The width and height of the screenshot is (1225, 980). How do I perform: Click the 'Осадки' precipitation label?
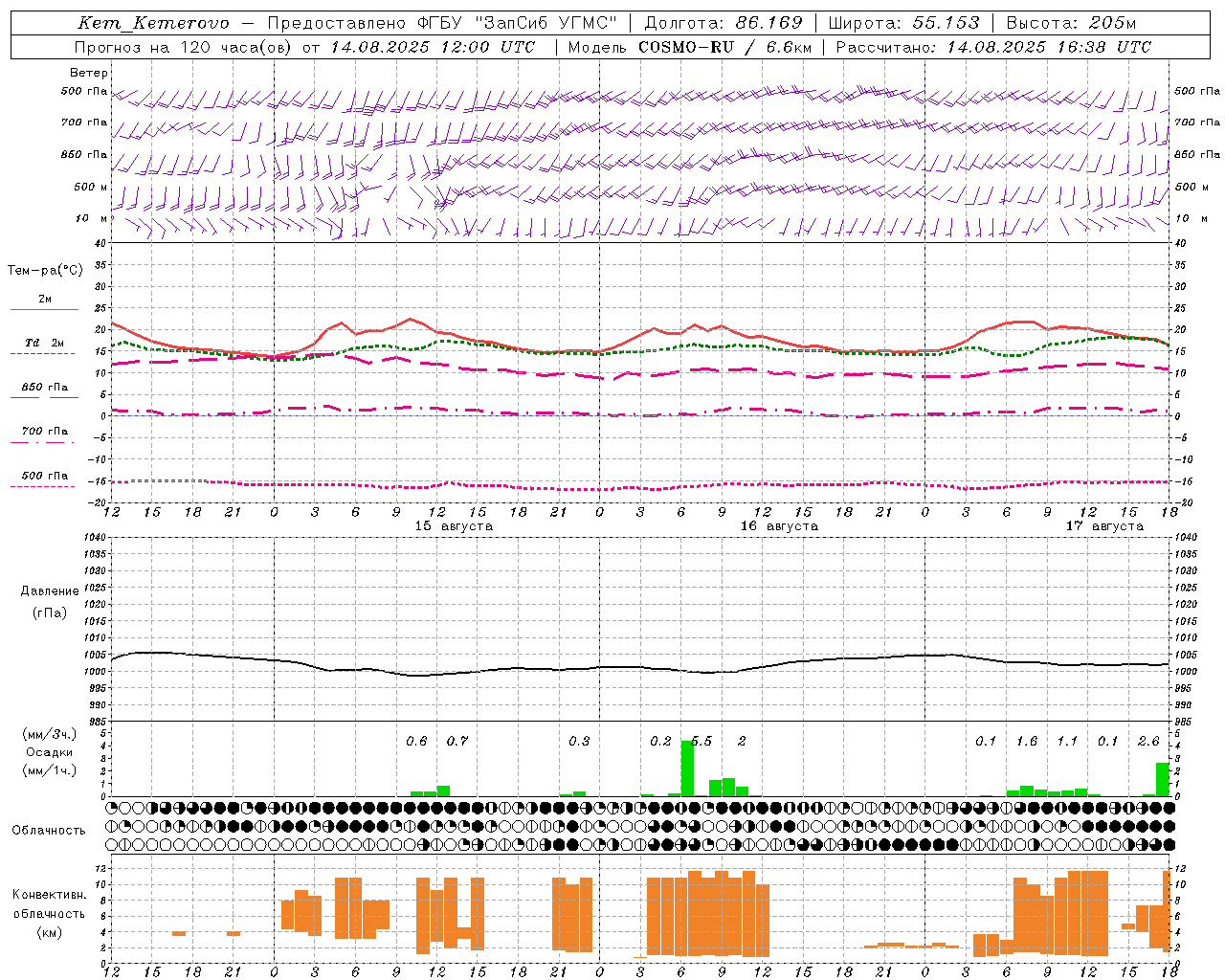(x=48, y=752)
